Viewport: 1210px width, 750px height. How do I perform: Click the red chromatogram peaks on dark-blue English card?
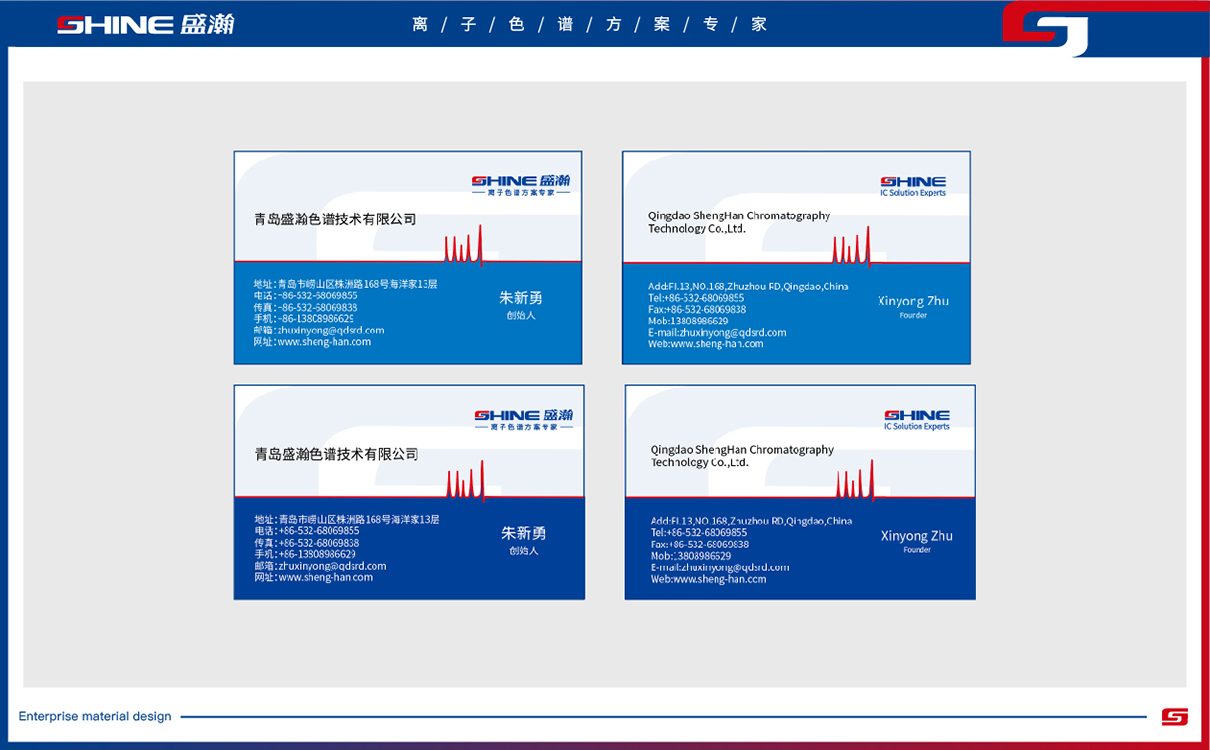click(856, 480)
